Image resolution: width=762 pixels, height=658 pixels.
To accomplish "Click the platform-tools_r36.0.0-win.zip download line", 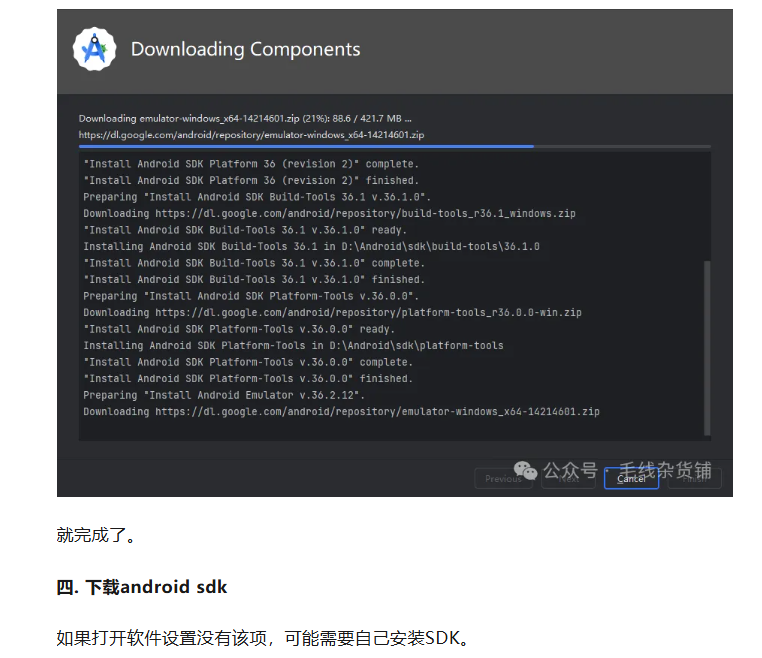I will click(332, 312).
